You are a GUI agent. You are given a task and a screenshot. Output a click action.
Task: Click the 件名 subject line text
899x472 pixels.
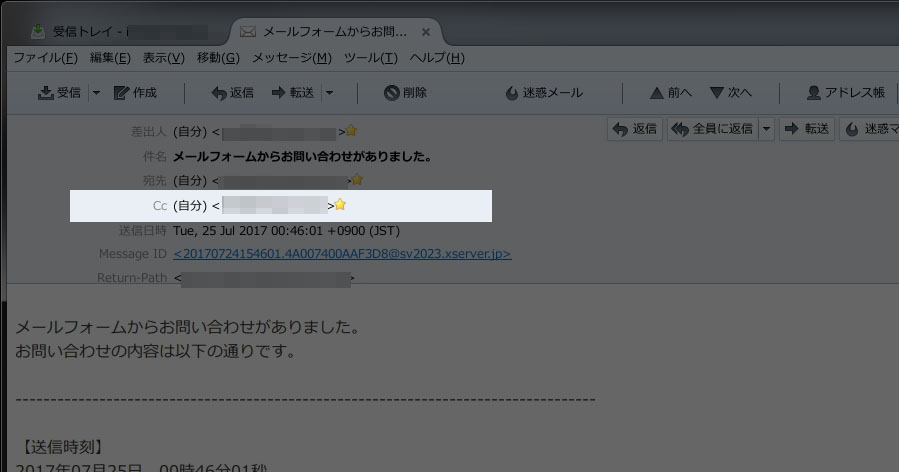click(302, 157)
